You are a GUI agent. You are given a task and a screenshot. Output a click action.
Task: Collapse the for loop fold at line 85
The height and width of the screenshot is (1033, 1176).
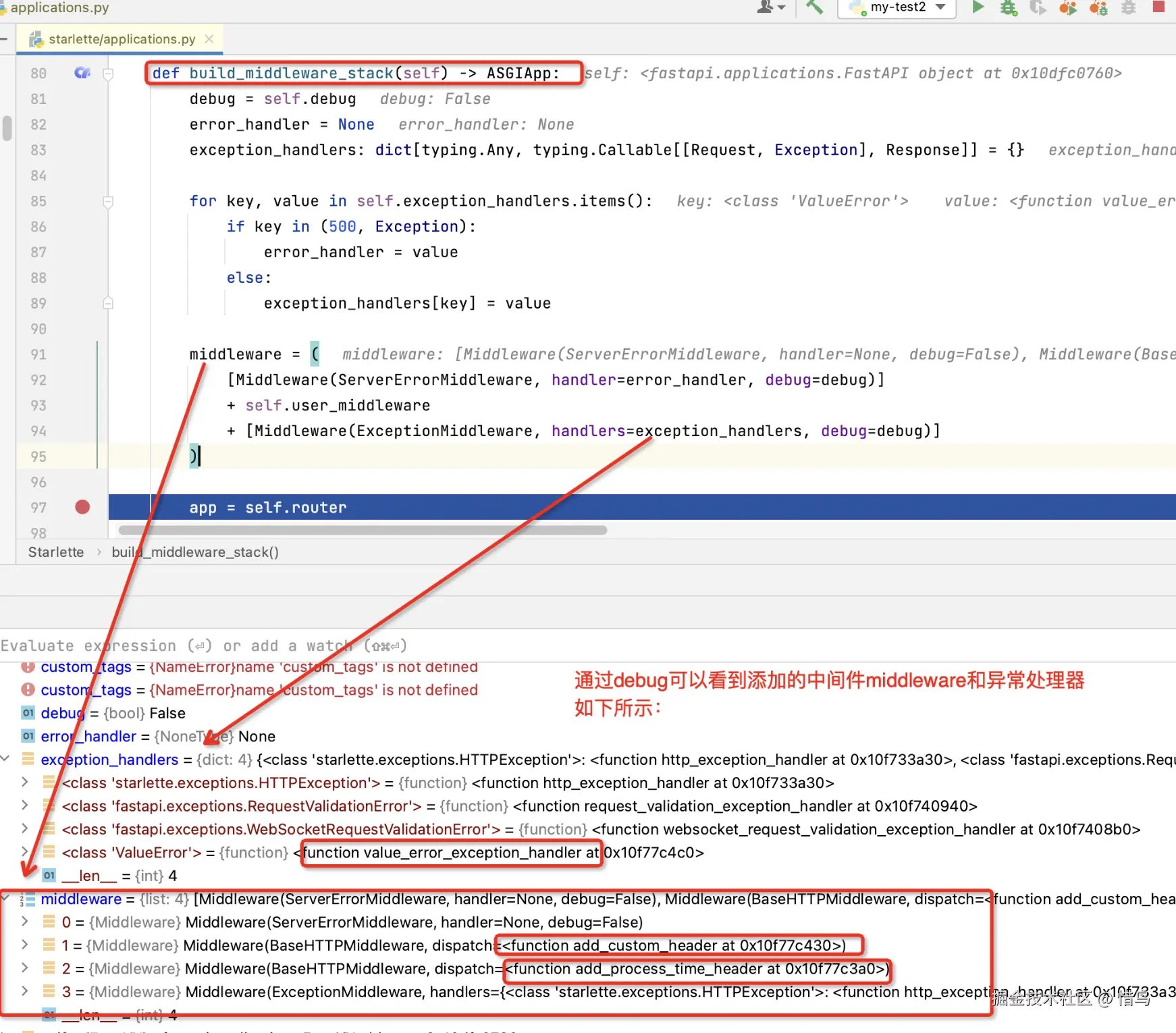click(x=108, y=201)
